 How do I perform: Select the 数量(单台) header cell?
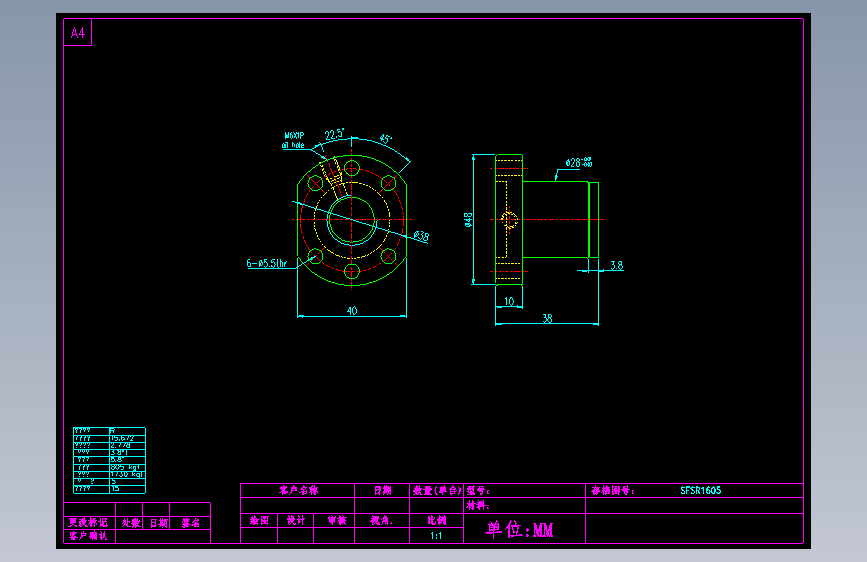pyautogui.click(x=436, y=490)
